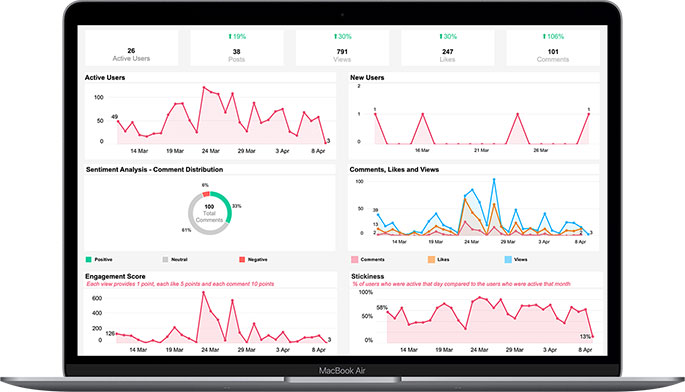Click the green up arrow above Views
The image size is (685, 392).
click(x=336, y=37)
